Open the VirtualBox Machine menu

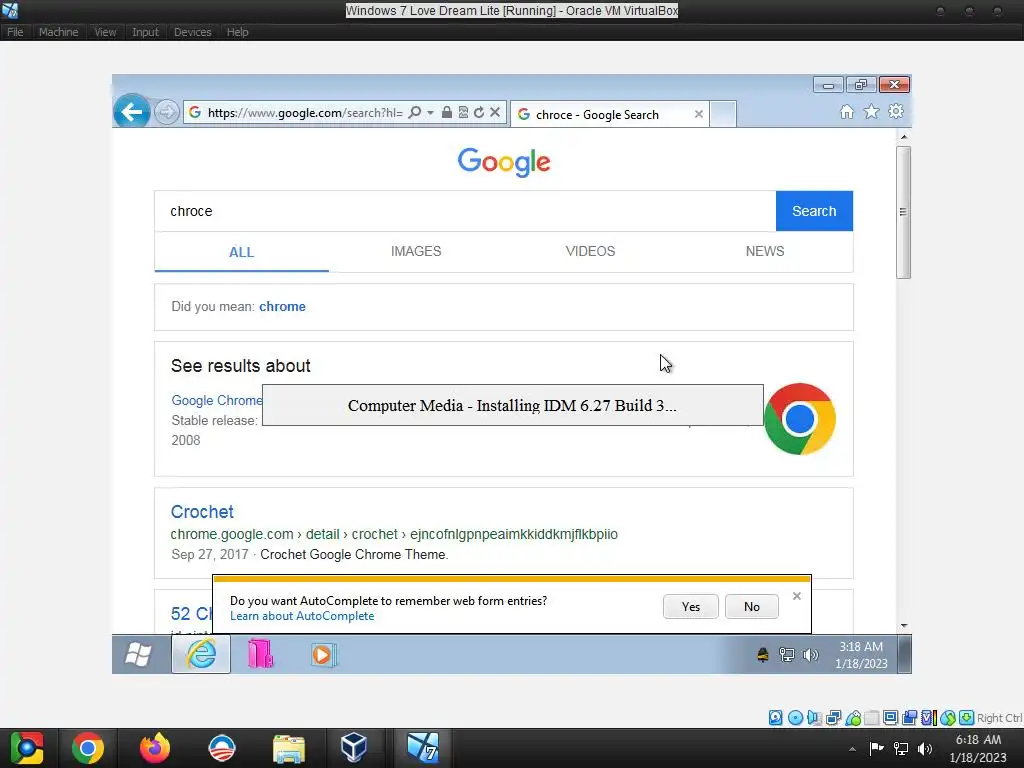coord(58,32)
